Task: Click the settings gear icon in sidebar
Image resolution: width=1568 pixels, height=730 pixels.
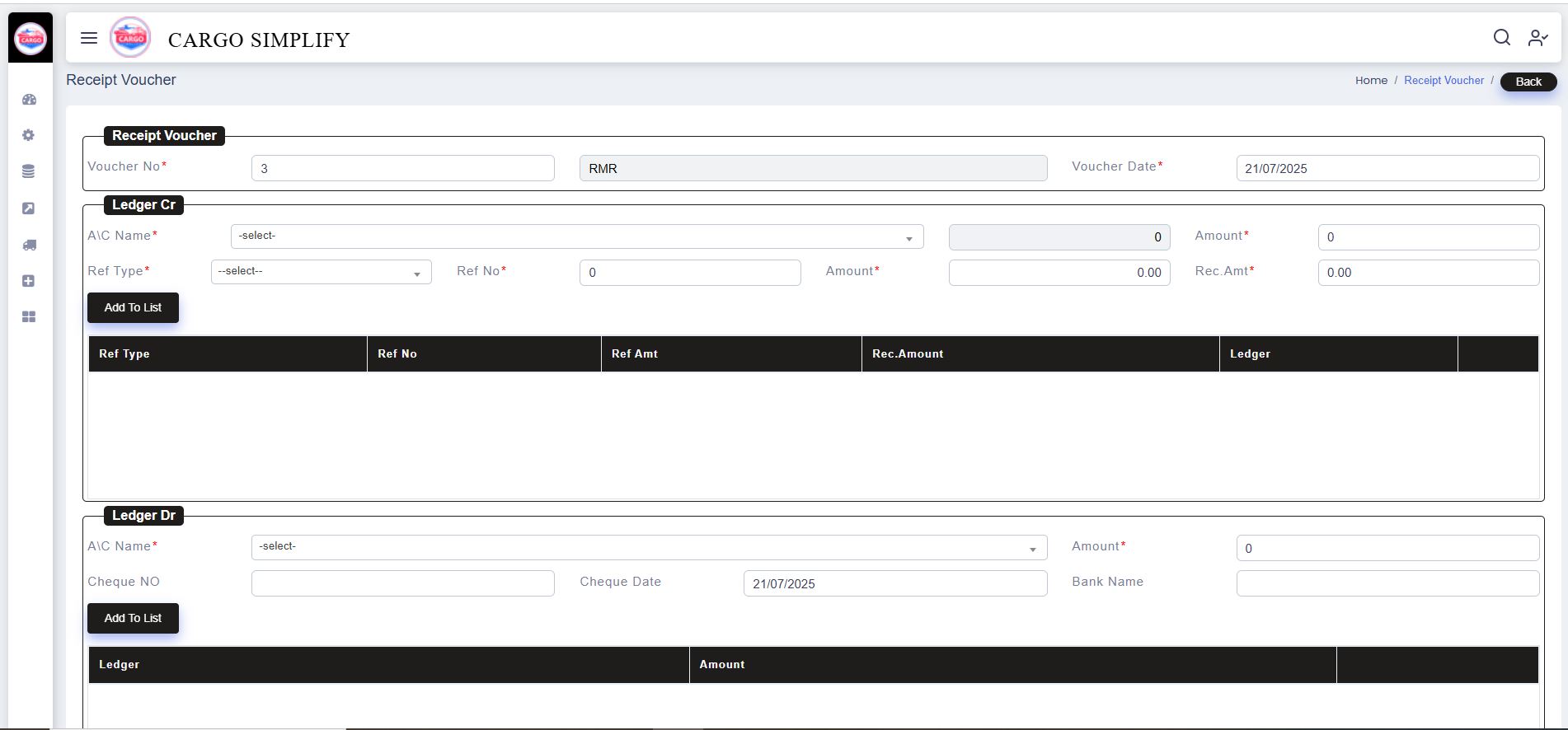Action: pos(29,135)
